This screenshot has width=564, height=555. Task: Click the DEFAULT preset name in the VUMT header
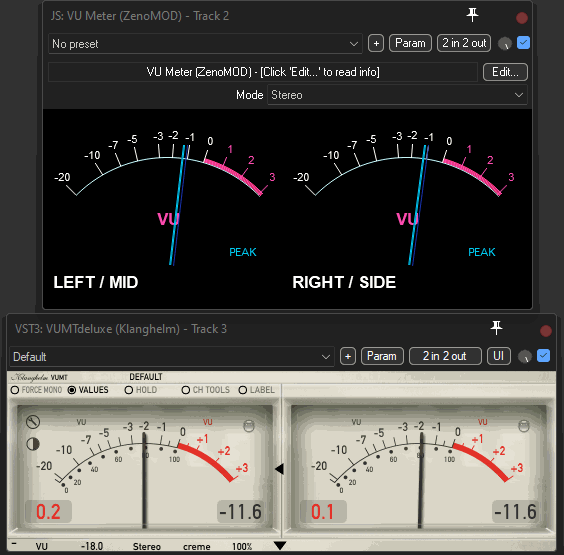[146, 377]
